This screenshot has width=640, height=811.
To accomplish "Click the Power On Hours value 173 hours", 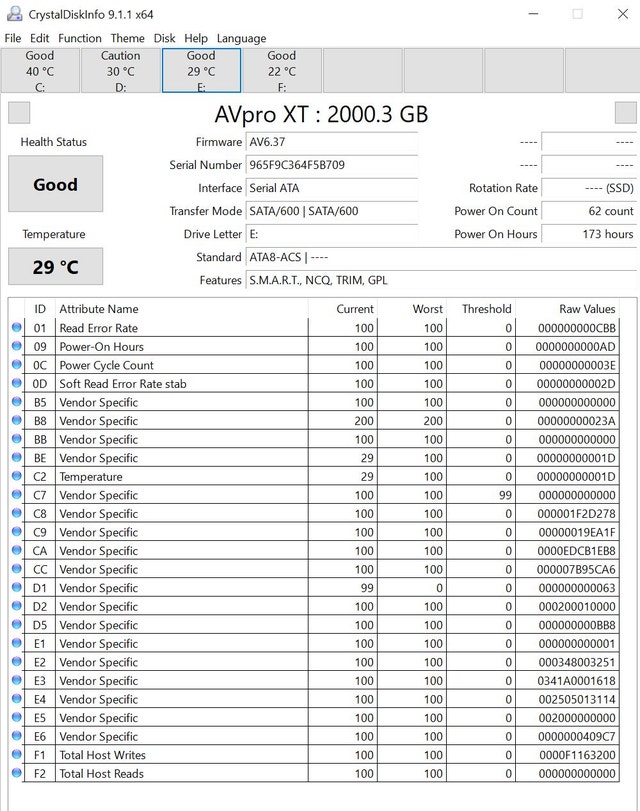I will [x=589, y=234].
